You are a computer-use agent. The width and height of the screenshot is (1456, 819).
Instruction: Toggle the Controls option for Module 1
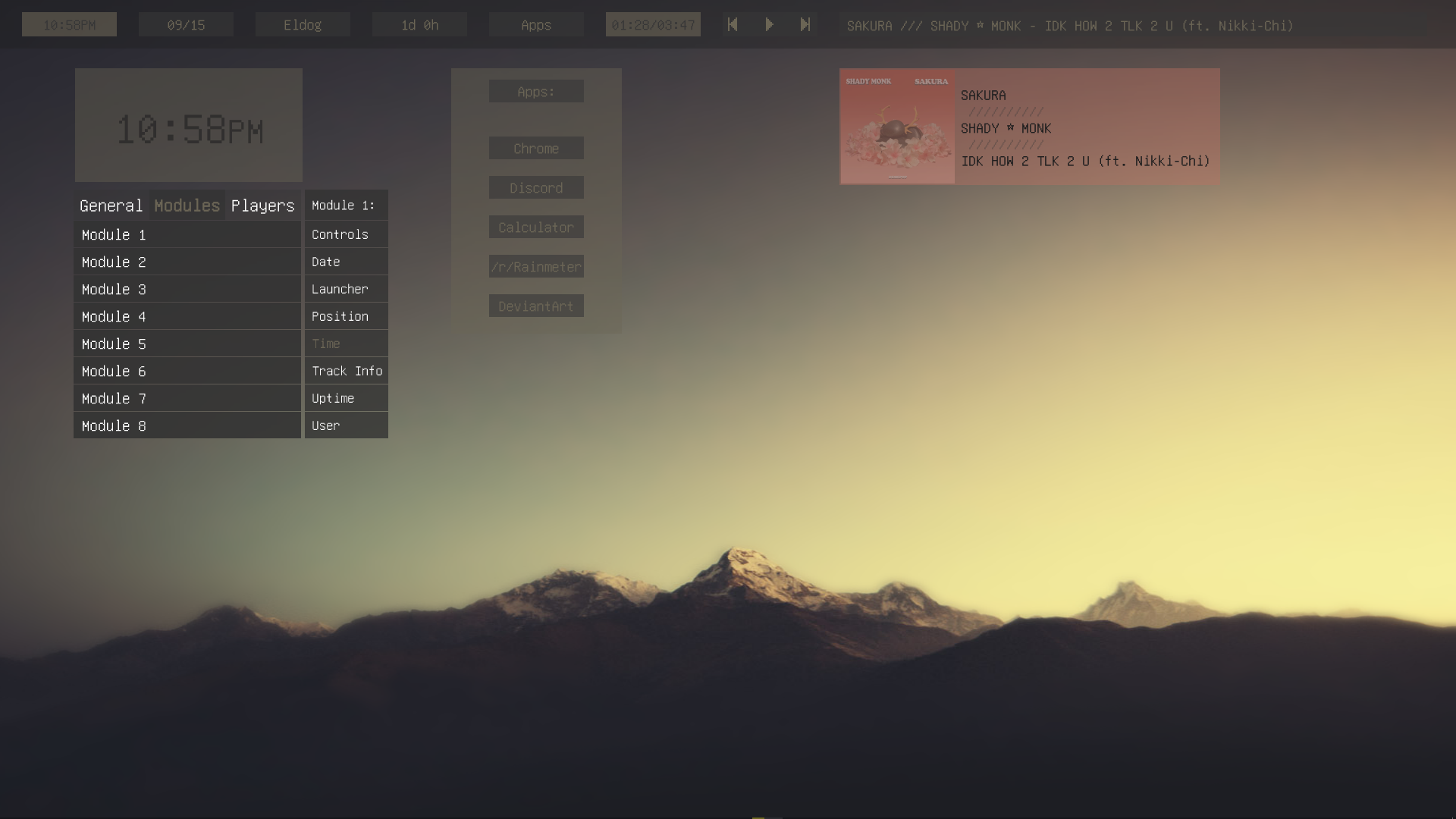point(346,234)
